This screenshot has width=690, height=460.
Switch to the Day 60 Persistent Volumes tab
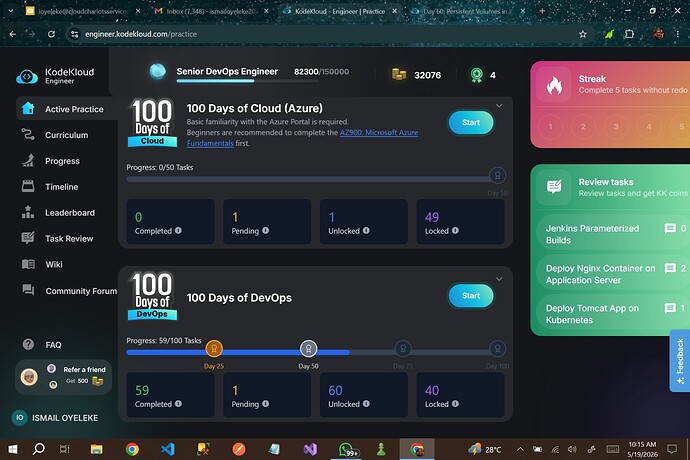467,11
